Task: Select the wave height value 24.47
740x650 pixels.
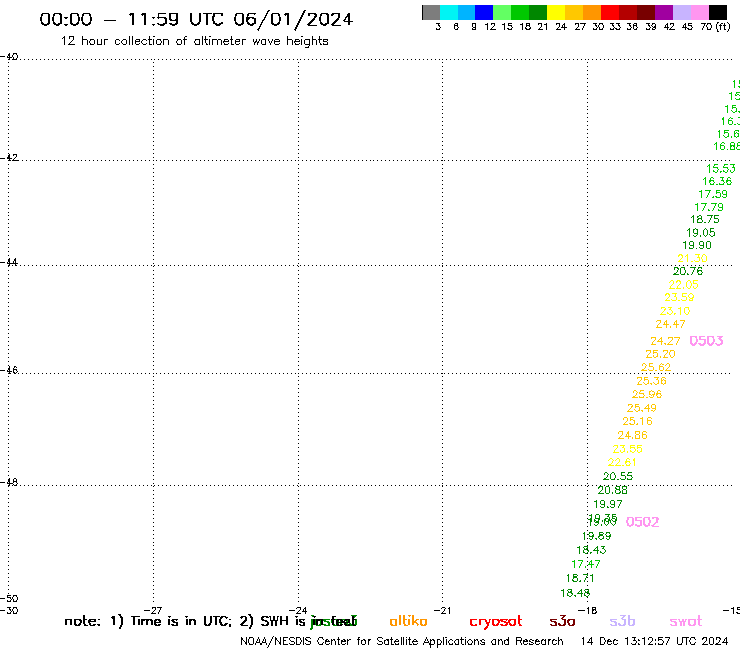Action: [x=670, y=324]
